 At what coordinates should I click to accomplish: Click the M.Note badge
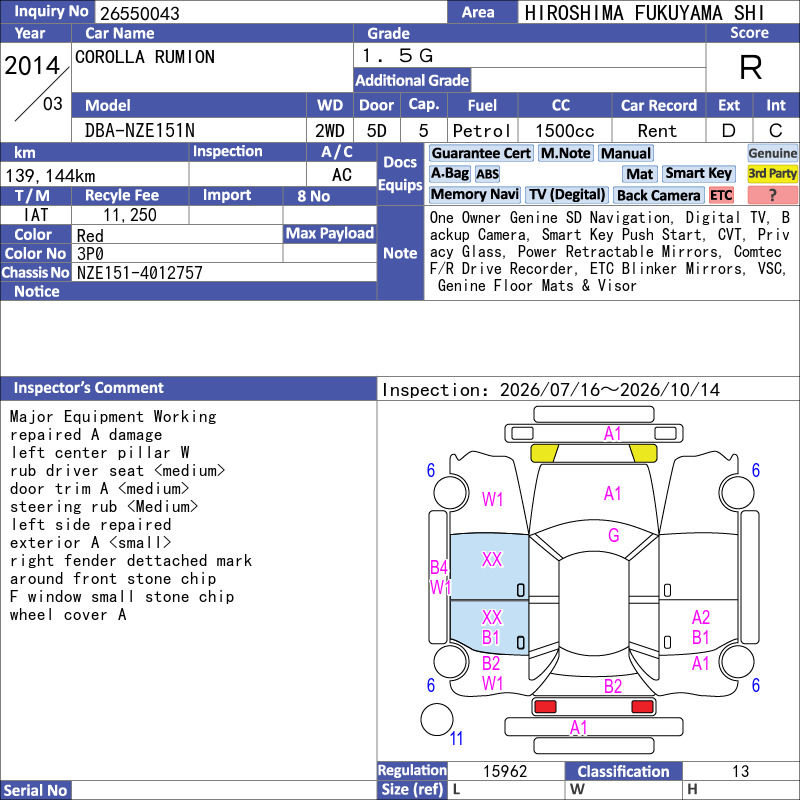click(x=565, y=153)
